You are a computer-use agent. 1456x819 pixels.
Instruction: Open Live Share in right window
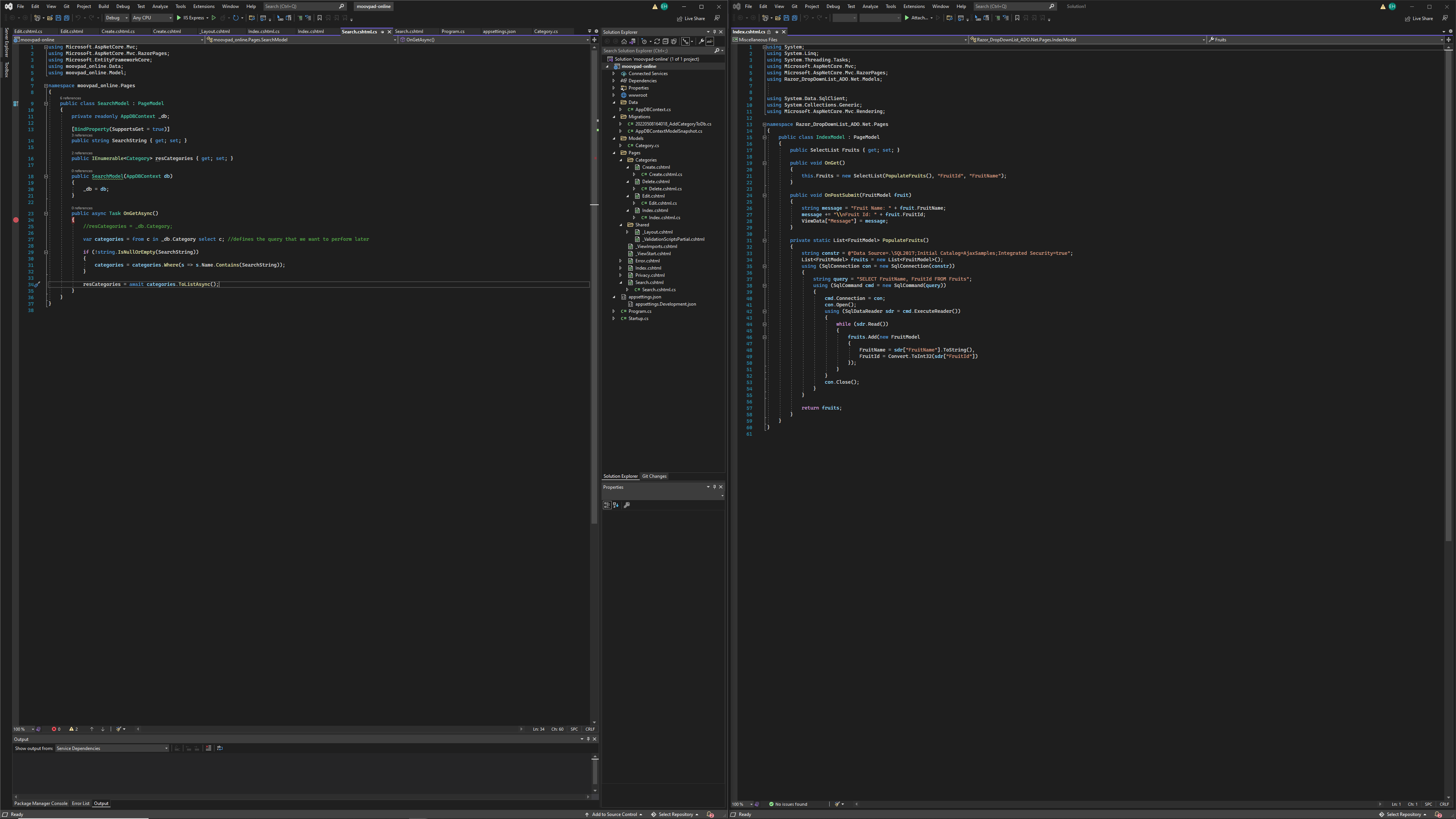coord(1419,19)
